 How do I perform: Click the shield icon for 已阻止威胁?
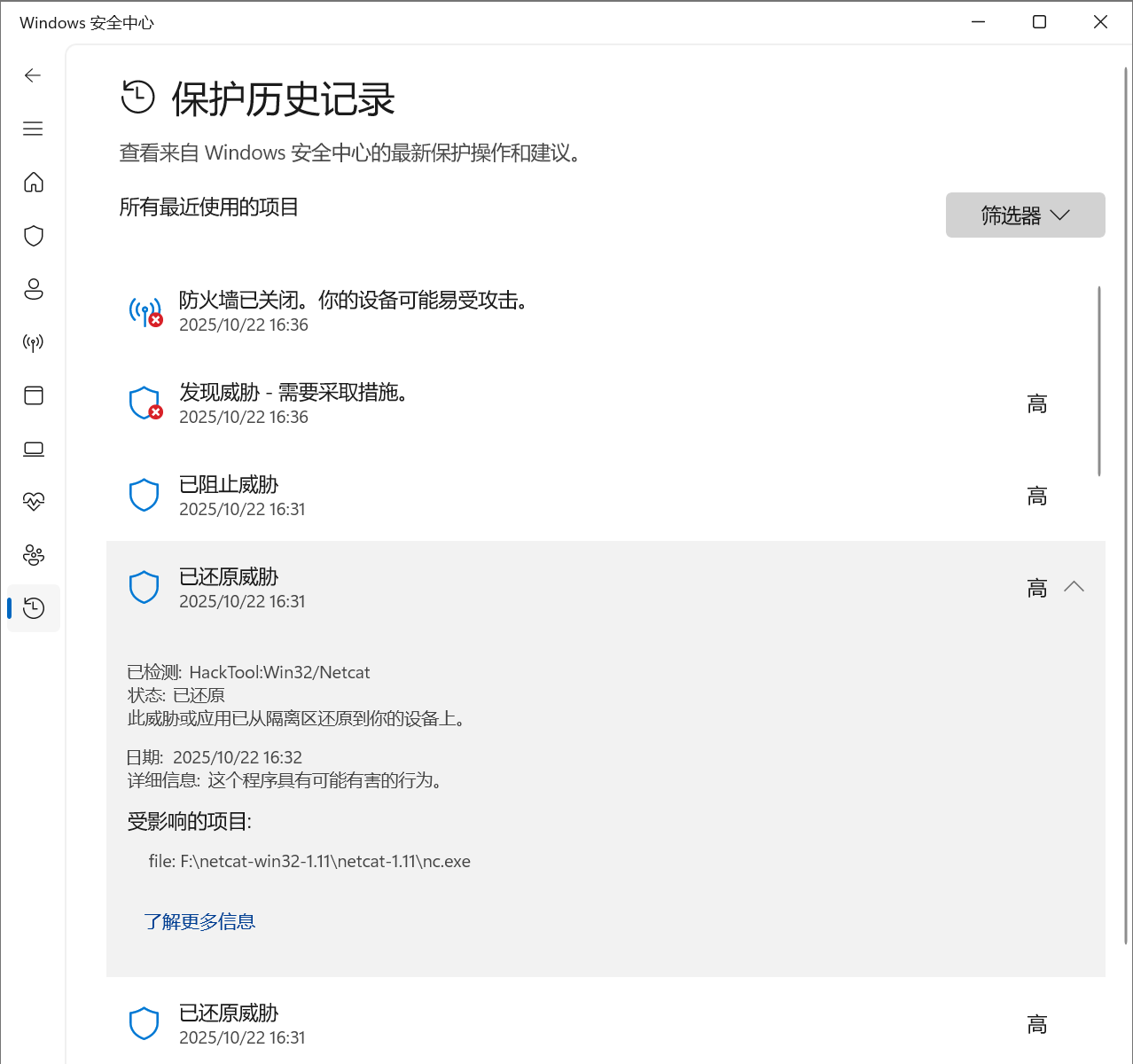[145, 496]
